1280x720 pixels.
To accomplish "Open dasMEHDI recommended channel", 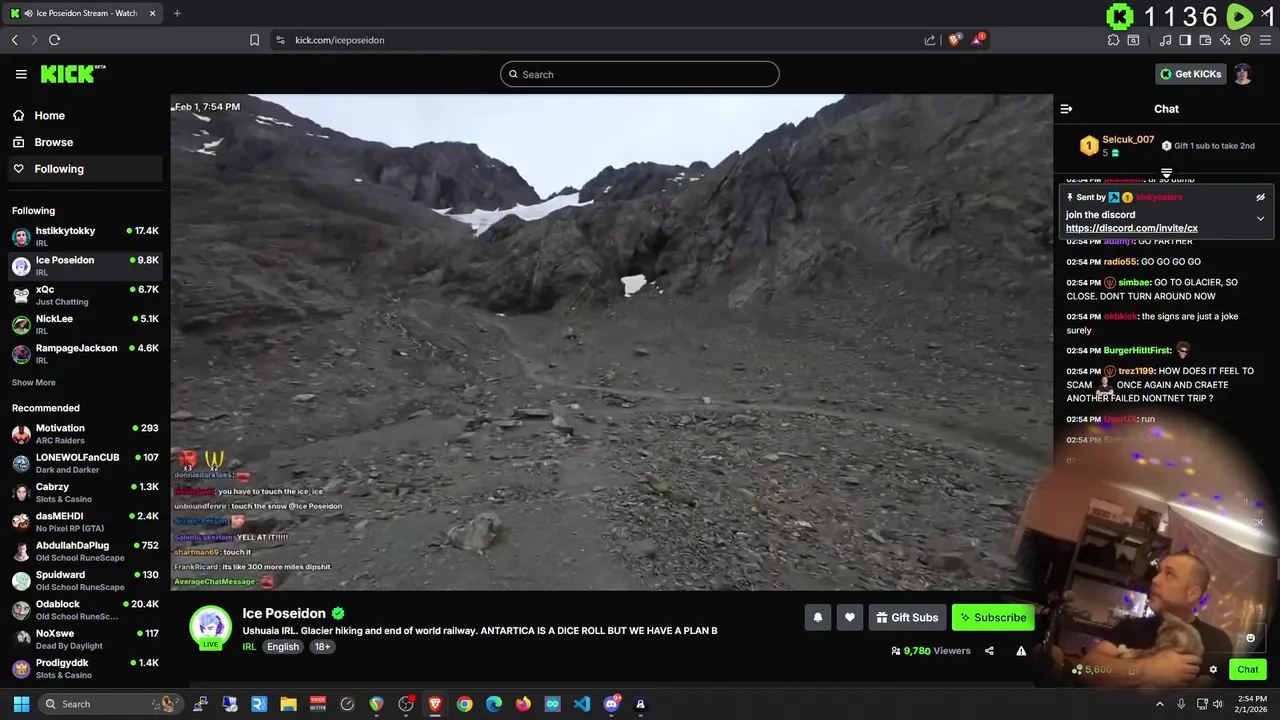I will [84, 521].
